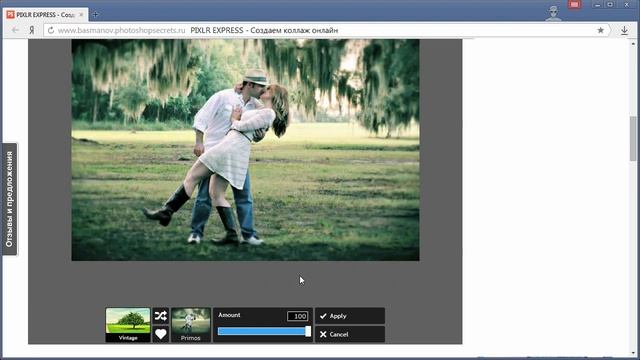Screen dimensions: 640x360
Task: Click the Amount value field showing 100
Action: point(298,316)
